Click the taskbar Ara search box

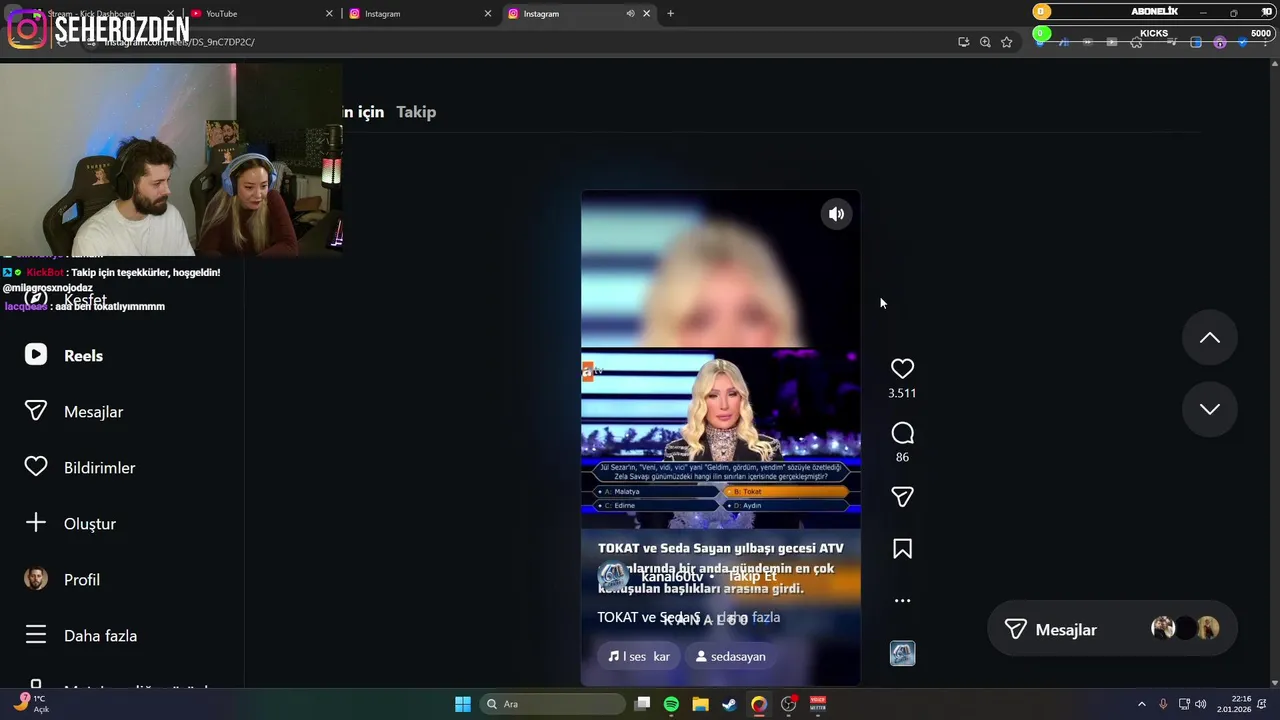click(x=552, y=704)
